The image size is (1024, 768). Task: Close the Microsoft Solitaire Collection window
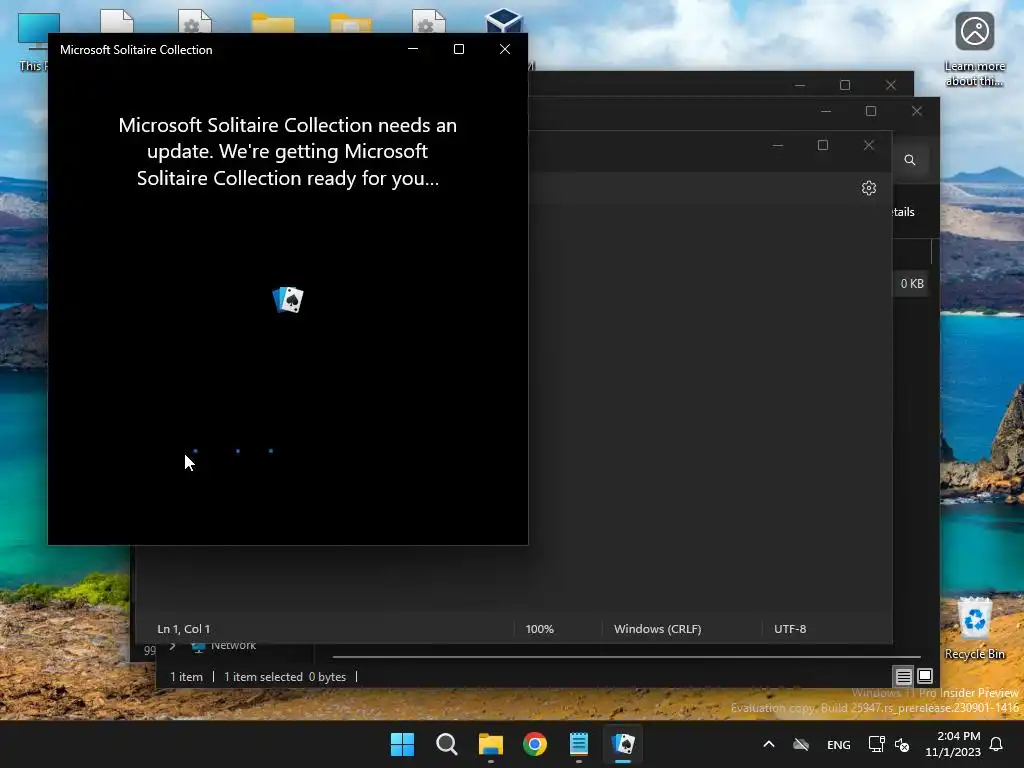(505, 49)
